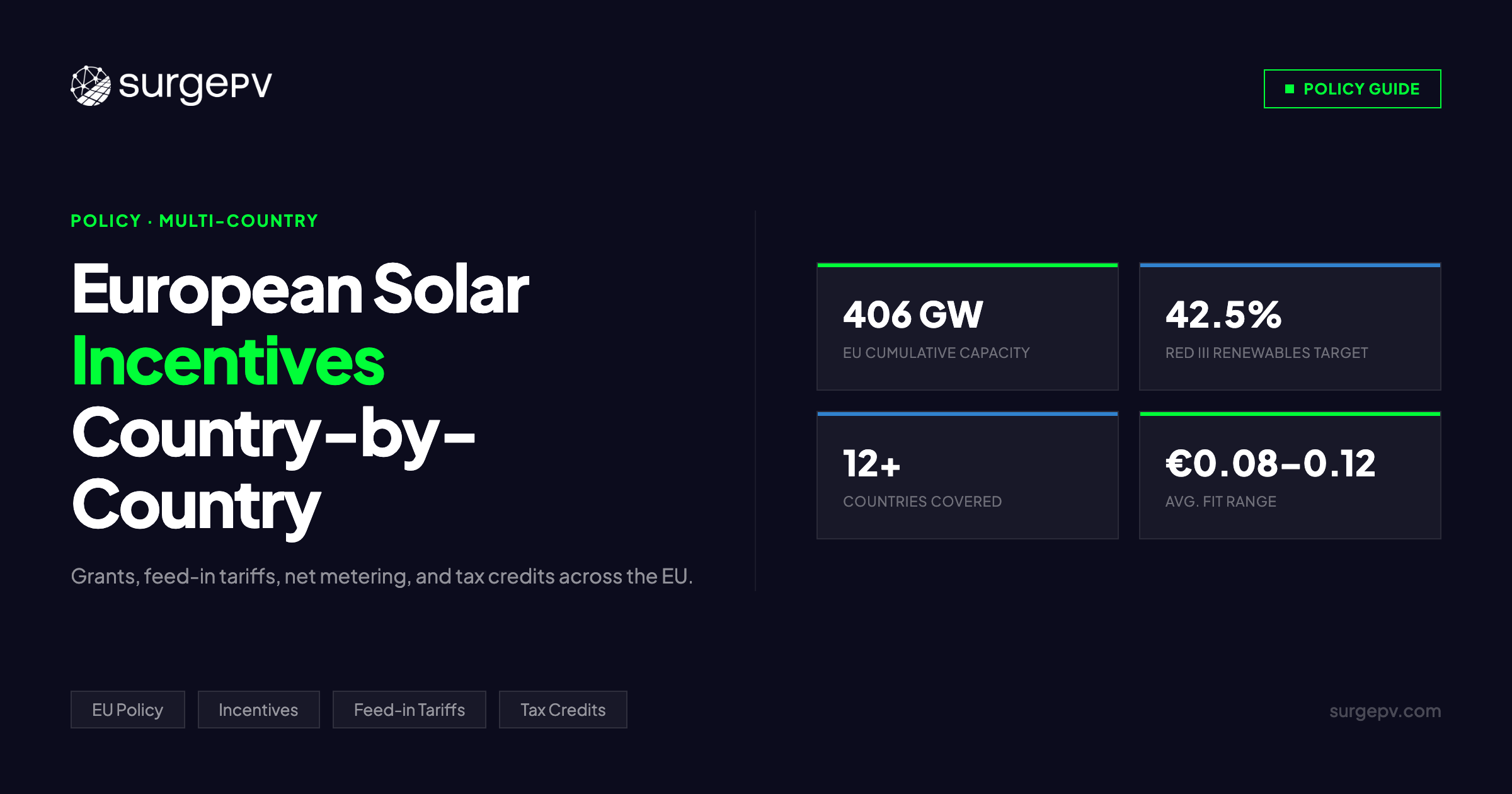
Task: Expand the POLICY · MULTI-COUNTRY category label
Action: (194, 221)
